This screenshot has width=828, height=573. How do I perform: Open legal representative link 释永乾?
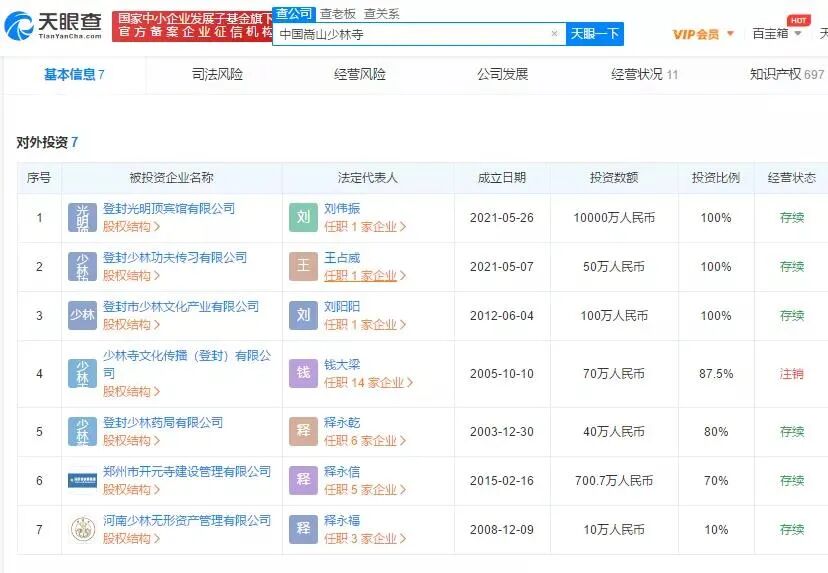click(x=342, y=422)
